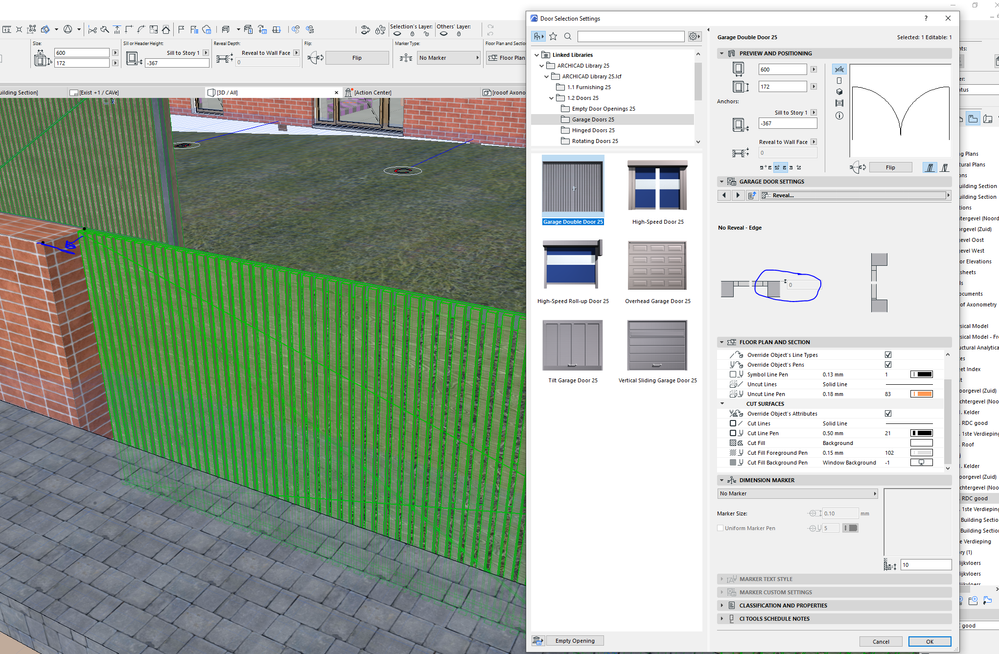Screen dimensions: 999x654
Task: Click the Uncut Line Pen orange swatch
Action: coord(921,394)
